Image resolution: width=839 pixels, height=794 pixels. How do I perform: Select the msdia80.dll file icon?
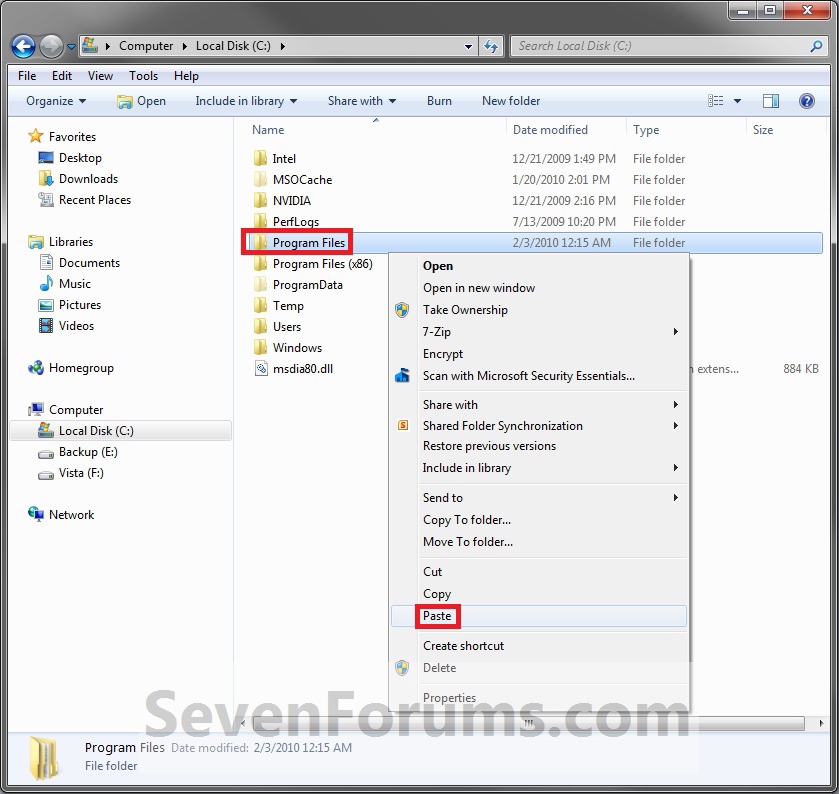click(261, 369)
